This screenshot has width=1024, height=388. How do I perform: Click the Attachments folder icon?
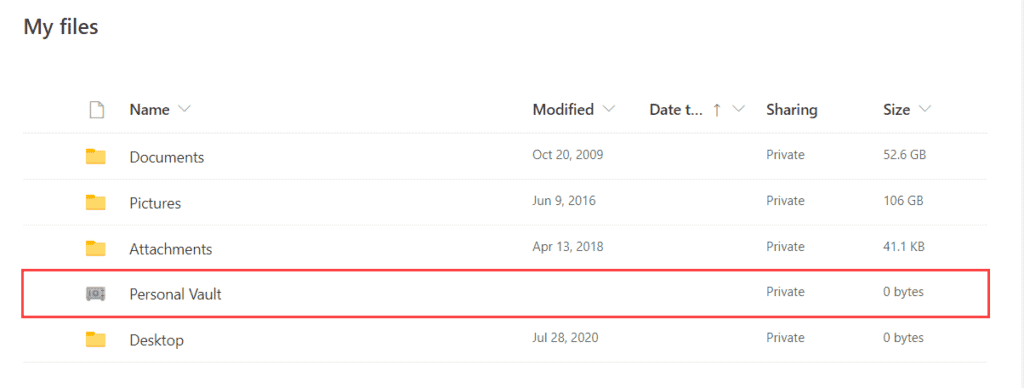pos(96,248)
